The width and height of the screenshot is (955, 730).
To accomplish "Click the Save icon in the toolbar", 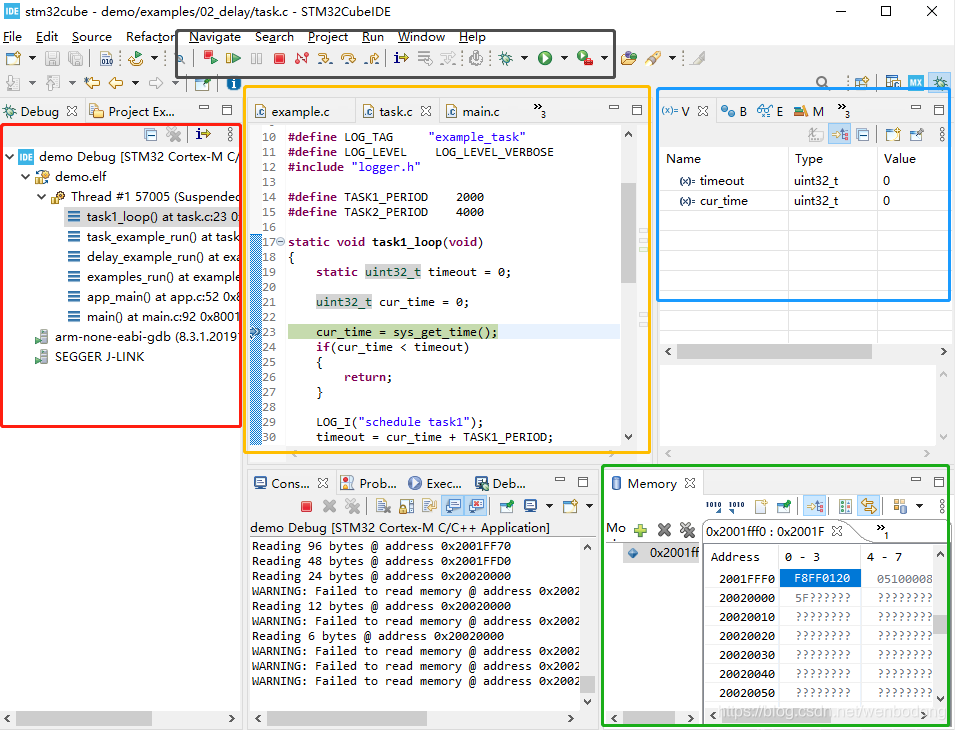I will coord(52,58).
